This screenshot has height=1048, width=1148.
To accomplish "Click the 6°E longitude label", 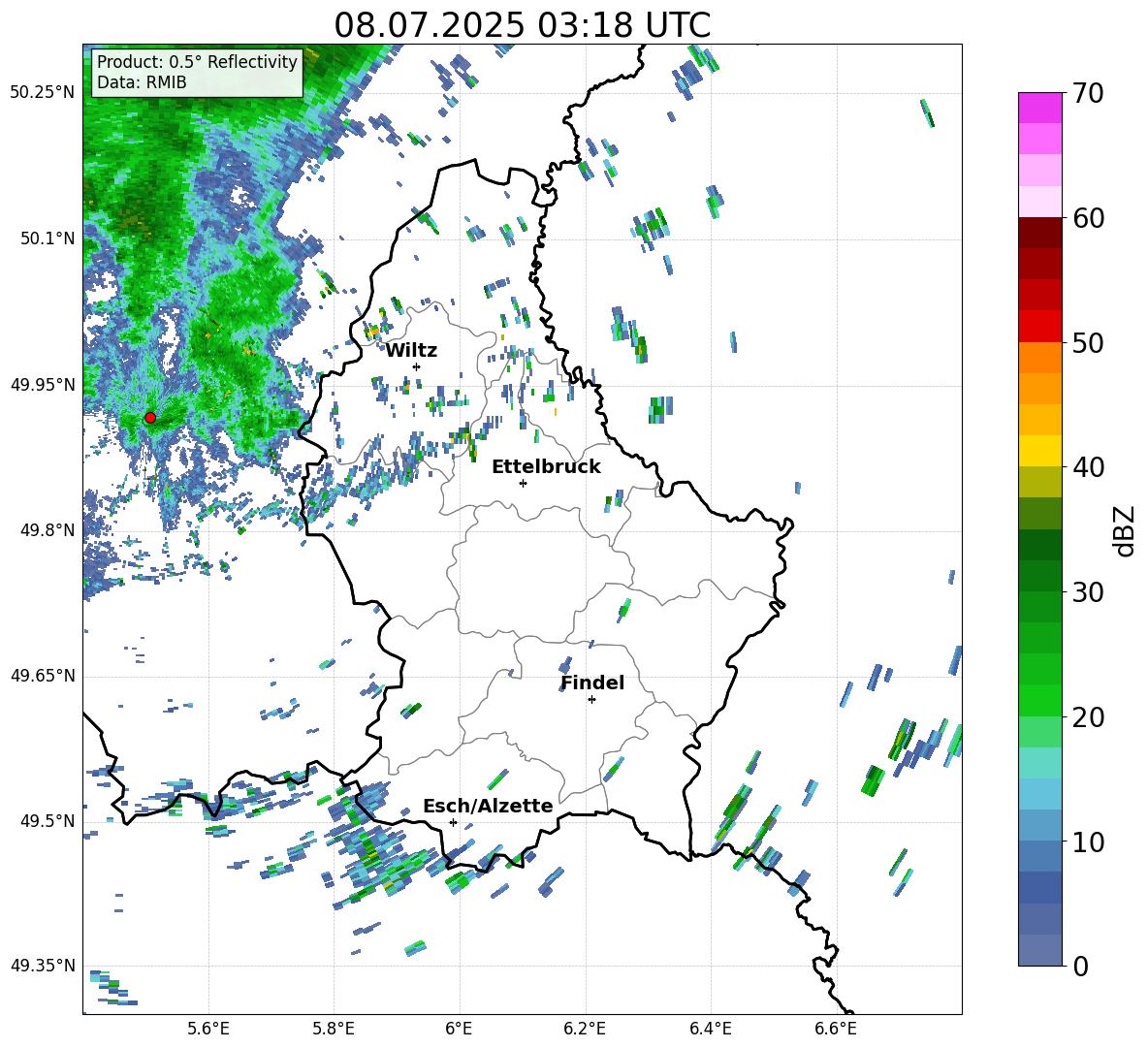I will click(459, 1029).
